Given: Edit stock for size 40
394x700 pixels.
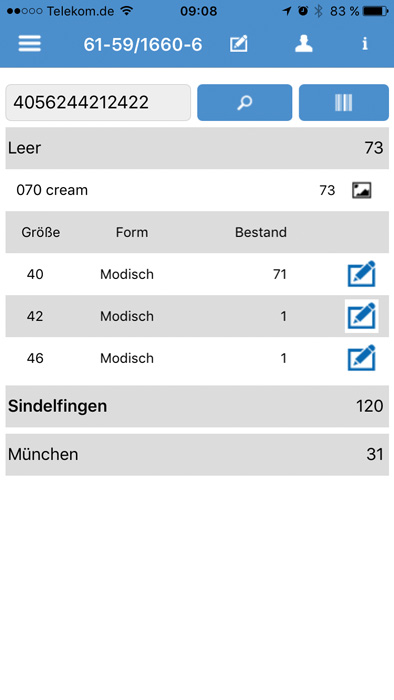Looking at the screenshot, I should tap(361, 274).
